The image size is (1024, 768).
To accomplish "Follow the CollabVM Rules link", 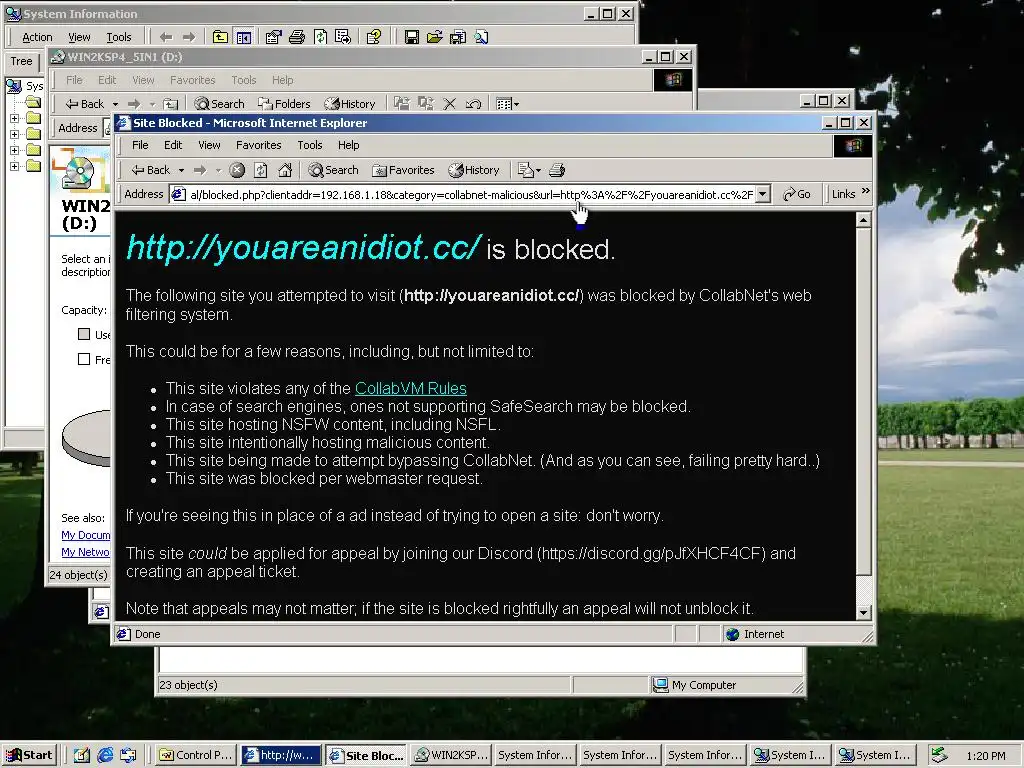I will [411, 388].
